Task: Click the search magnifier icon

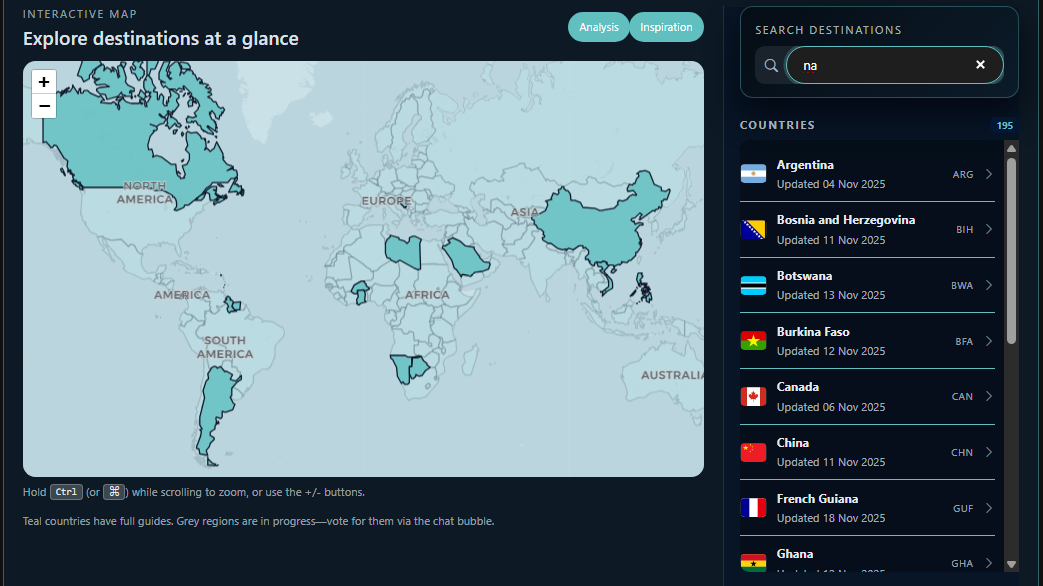Action: click(771, 65)
